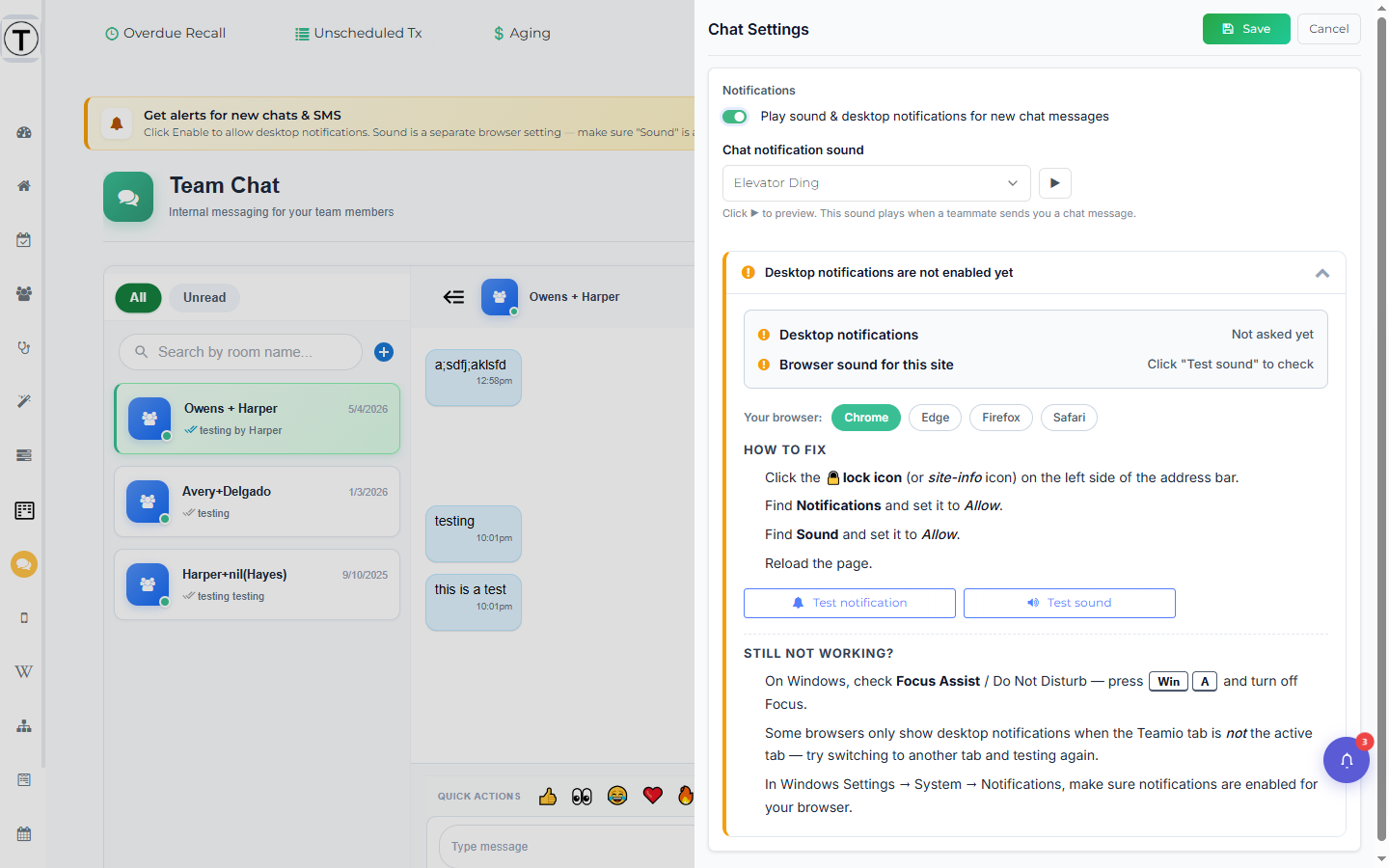Send the laughing emoji quick action
1389x868 pixels.
pyautogui.click(x=617, y=796)
